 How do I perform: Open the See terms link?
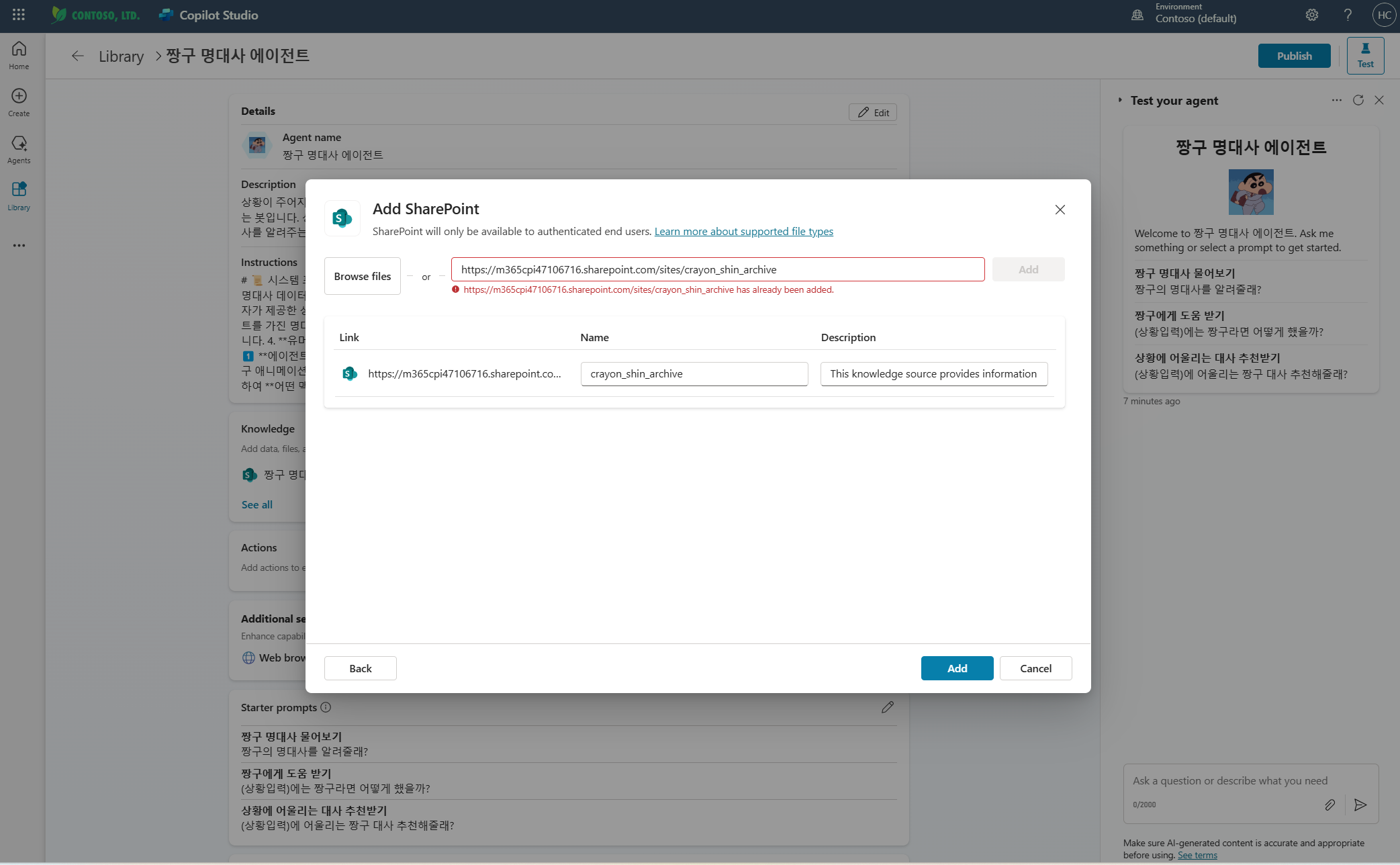(1197, 855)
